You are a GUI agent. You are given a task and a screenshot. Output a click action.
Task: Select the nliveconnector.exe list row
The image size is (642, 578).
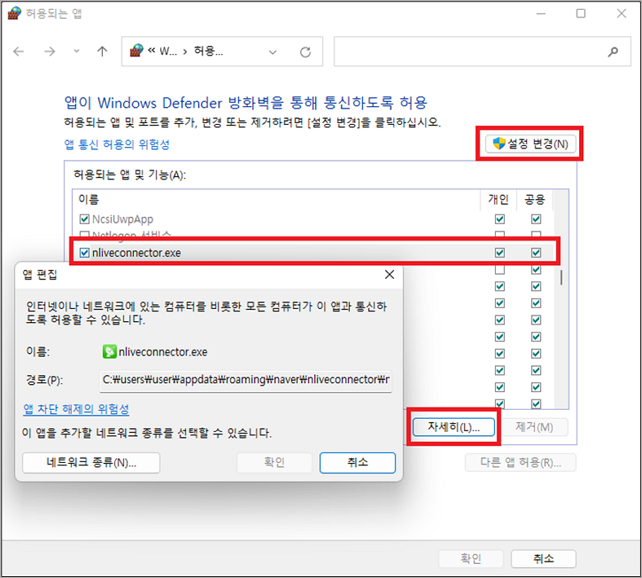coord(314,253)
